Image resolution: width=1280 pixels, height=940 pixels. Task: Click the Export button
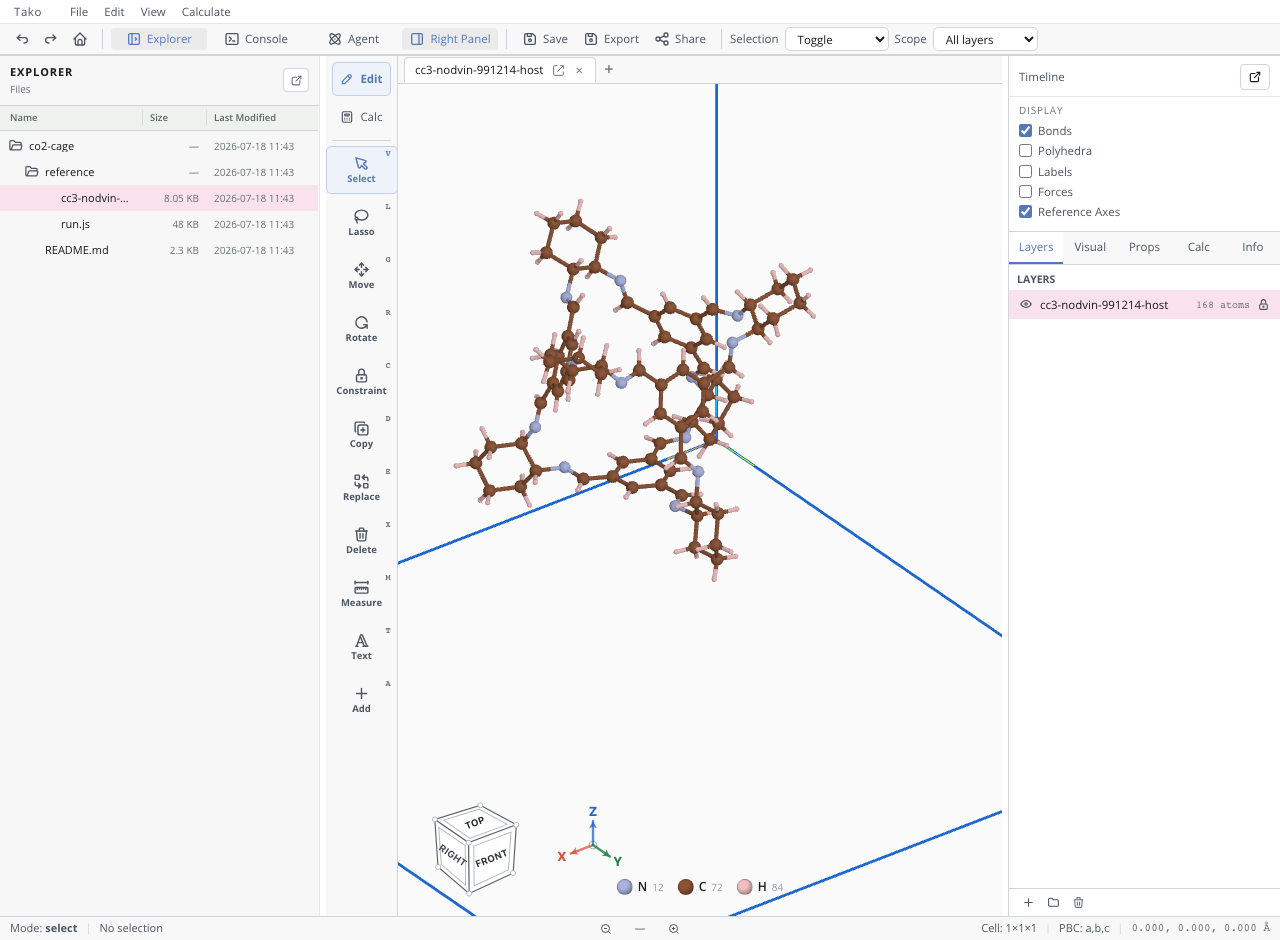click(612, 39)
